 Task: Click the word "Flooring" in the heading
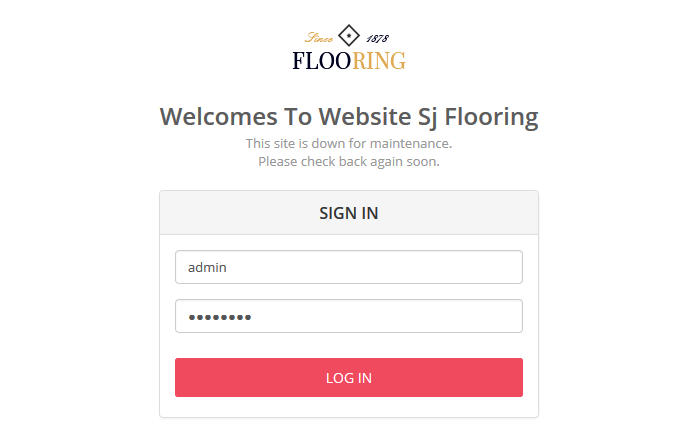[x=491, y=117]
